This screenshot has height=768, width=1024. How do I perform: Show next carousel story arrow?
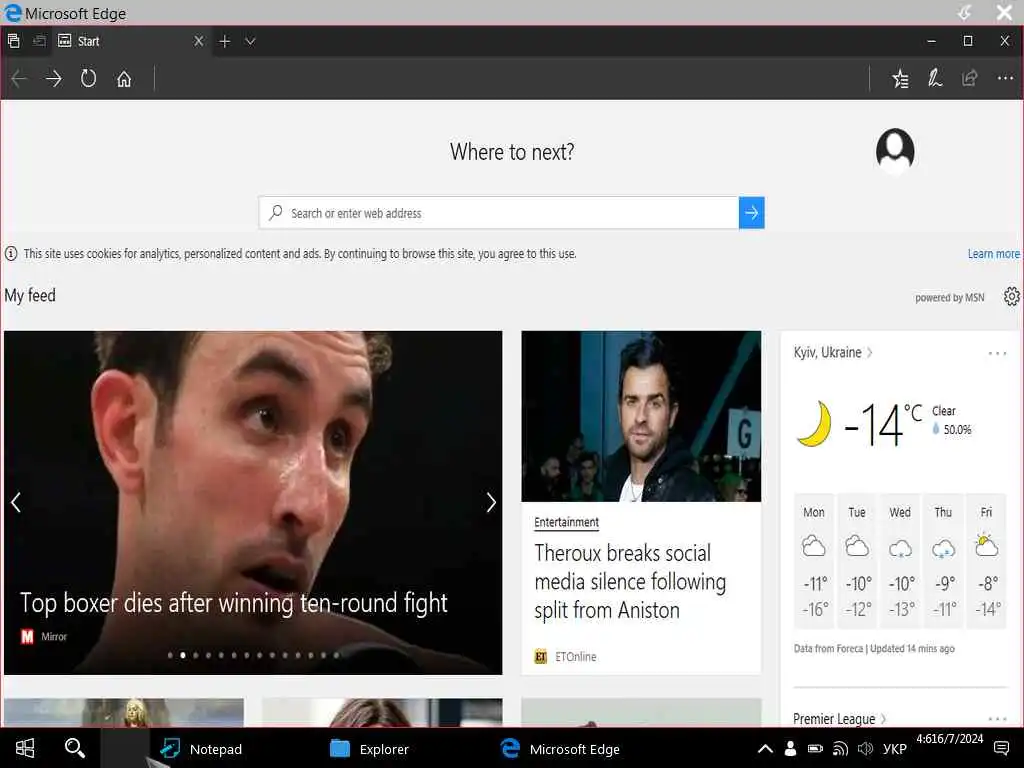pyautogui.click(x=491, y=502)
